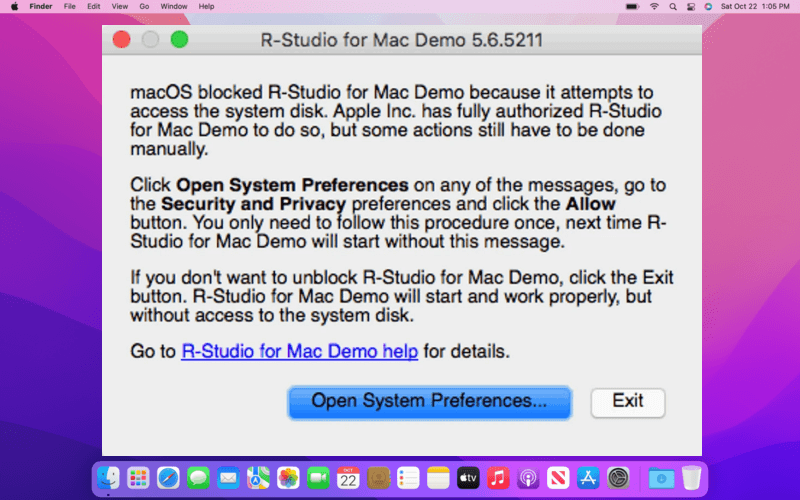Launch Launchpad from the Dock
Viewport: 800px width, 500px height.
(138, 479)
